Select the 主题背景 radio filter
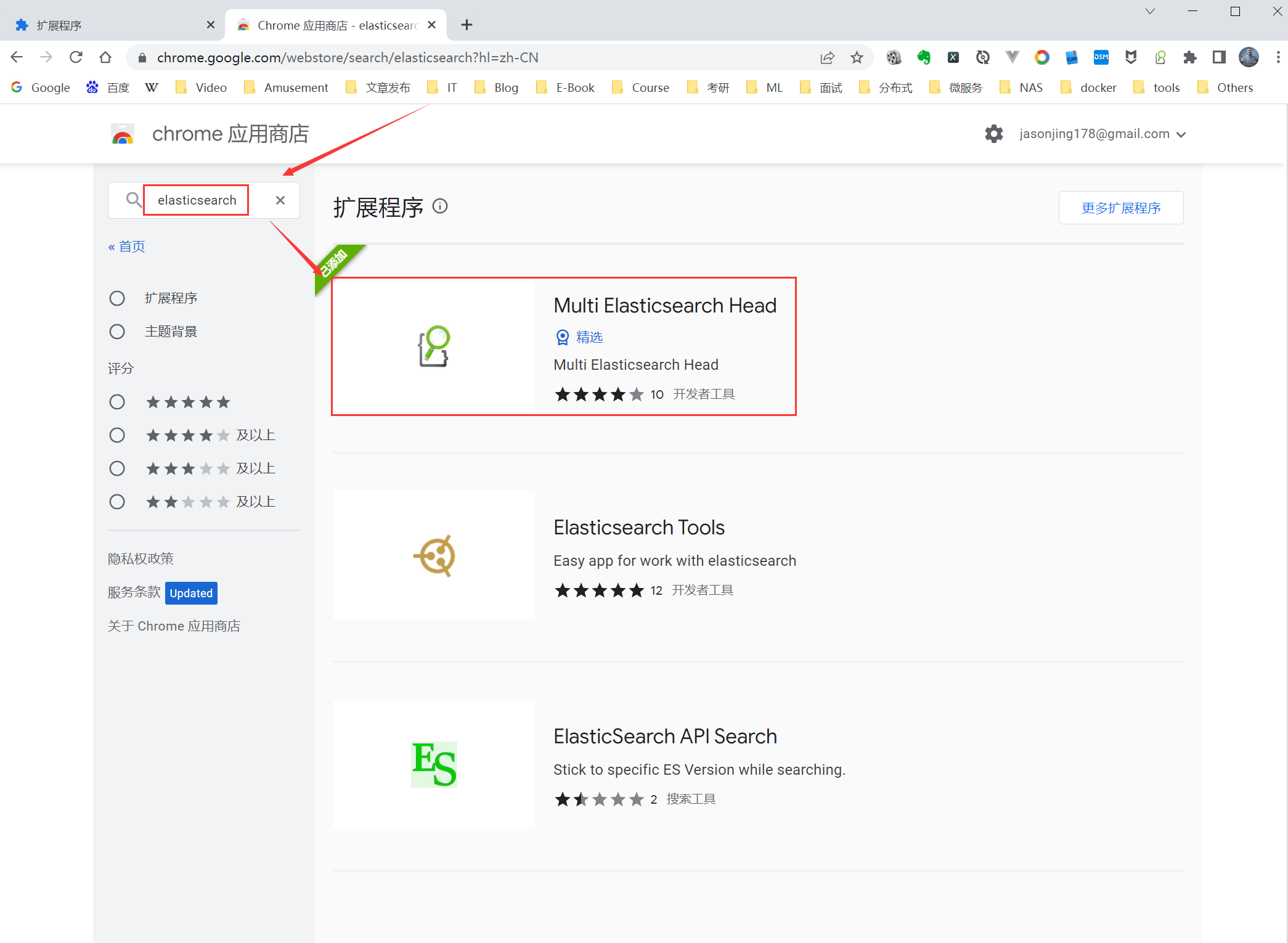 (117, 332)
